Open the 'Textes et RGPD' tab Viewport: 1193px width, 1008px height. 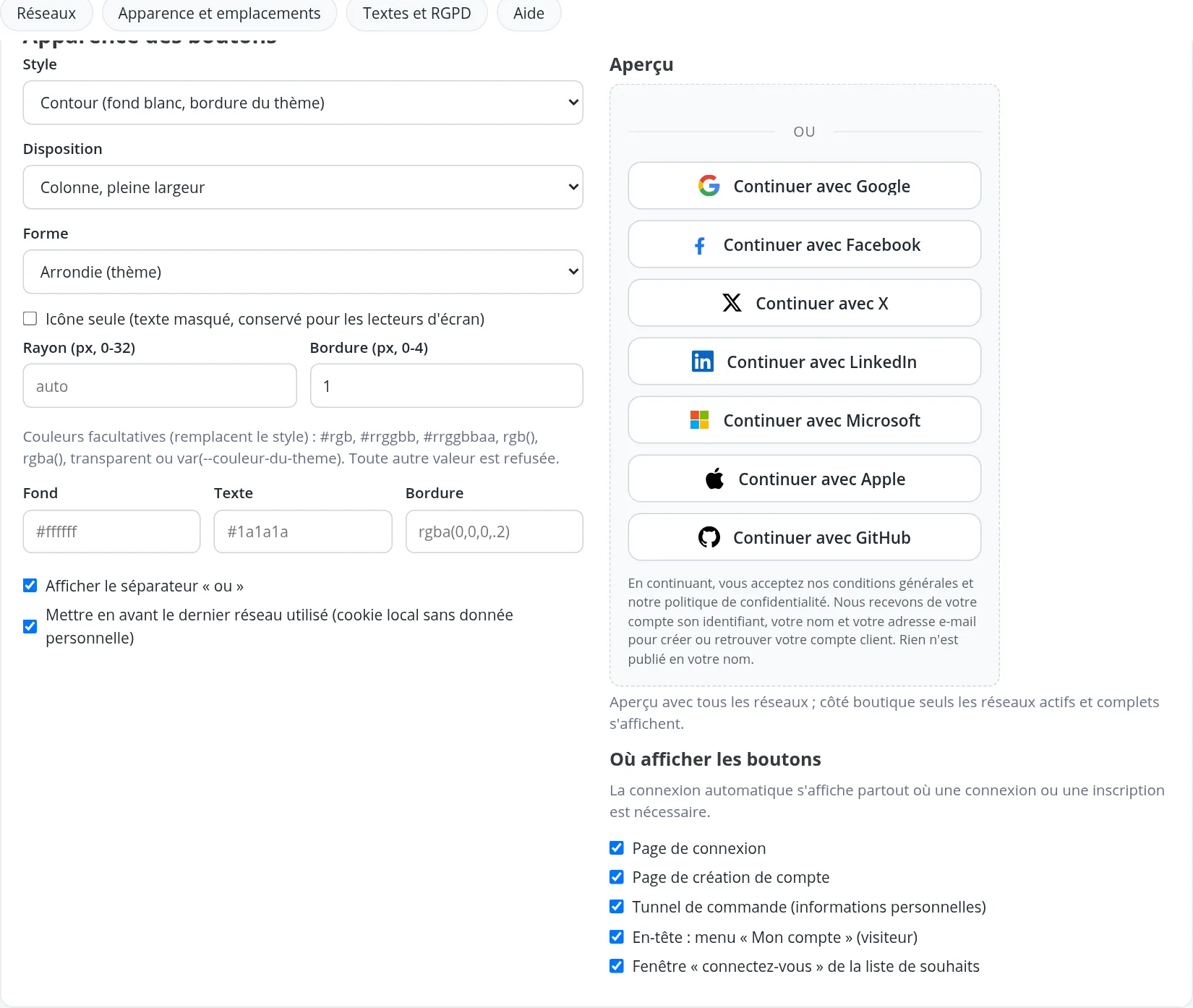[x=416, y=14]
